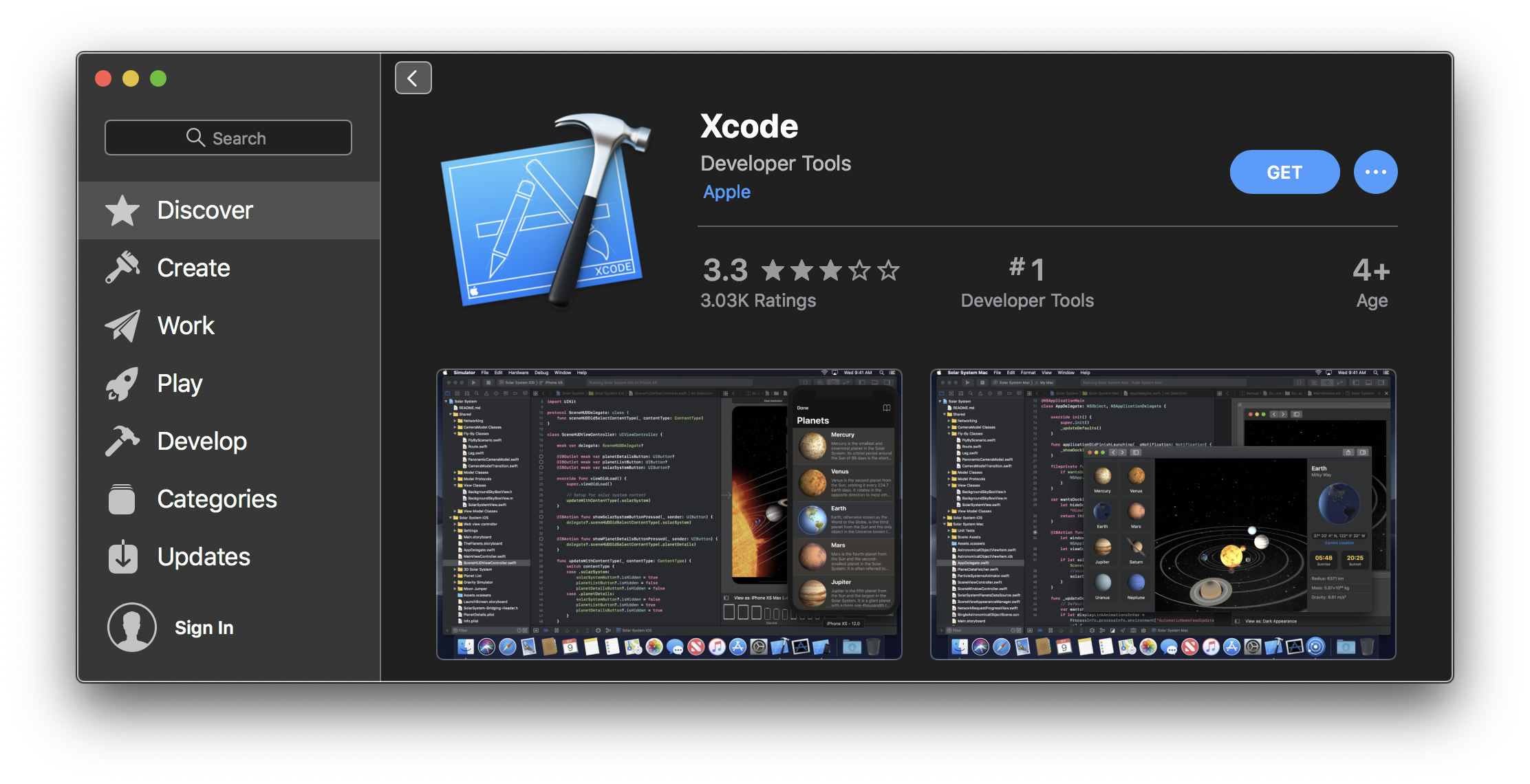Click the Sign In avatar icon
This screenshot has height=784, width=1530.
pyautogui.click(x=132, y=627)
